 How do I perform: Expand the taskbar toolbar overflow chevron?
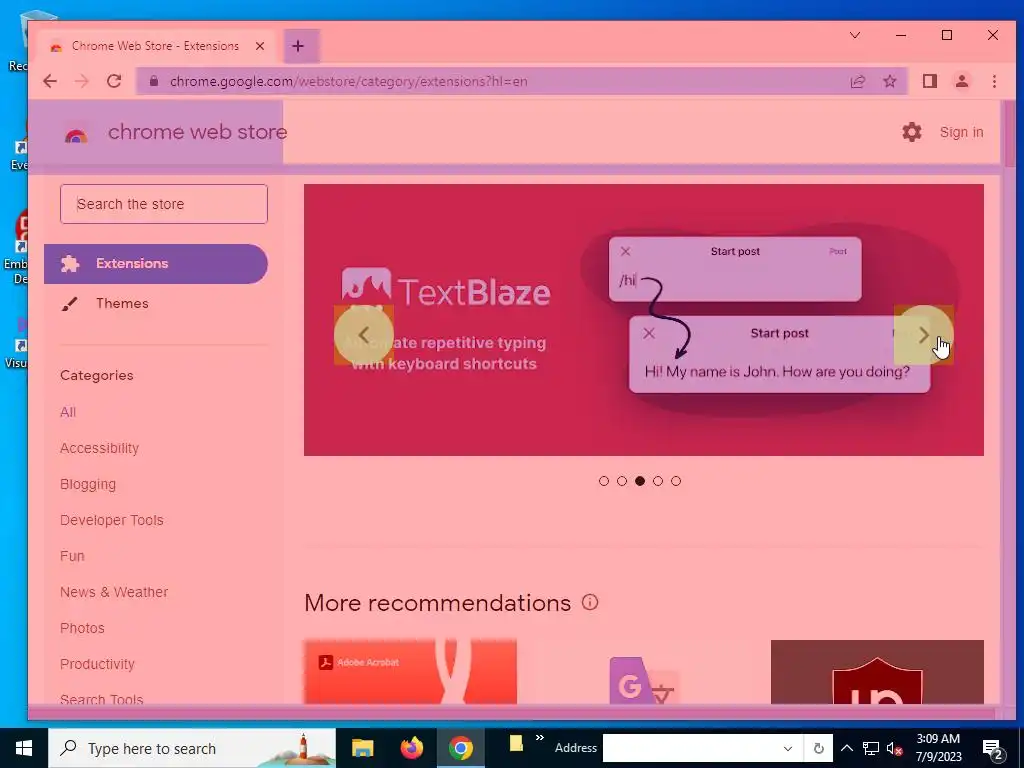[x=539, y=738]
